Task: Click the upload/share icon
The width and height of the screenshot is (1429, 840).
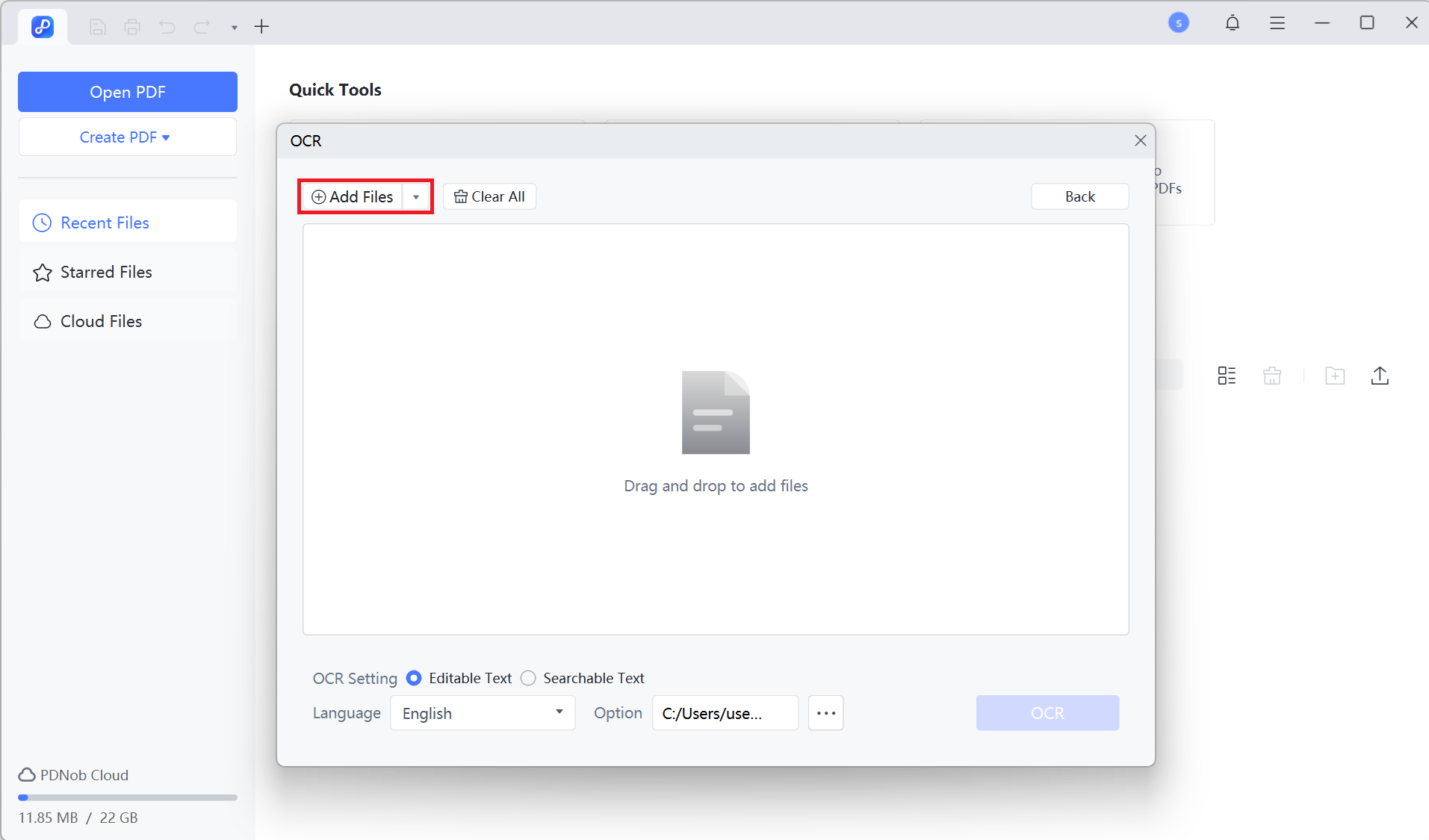Action: pos(1379,376)
